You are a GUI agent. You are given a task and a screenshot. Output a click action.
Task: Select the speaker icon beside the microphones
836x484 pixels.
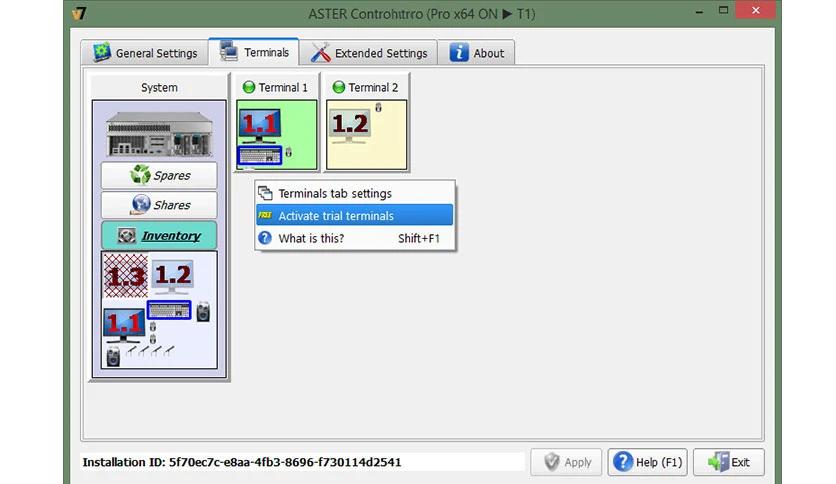tap(113, 356)
